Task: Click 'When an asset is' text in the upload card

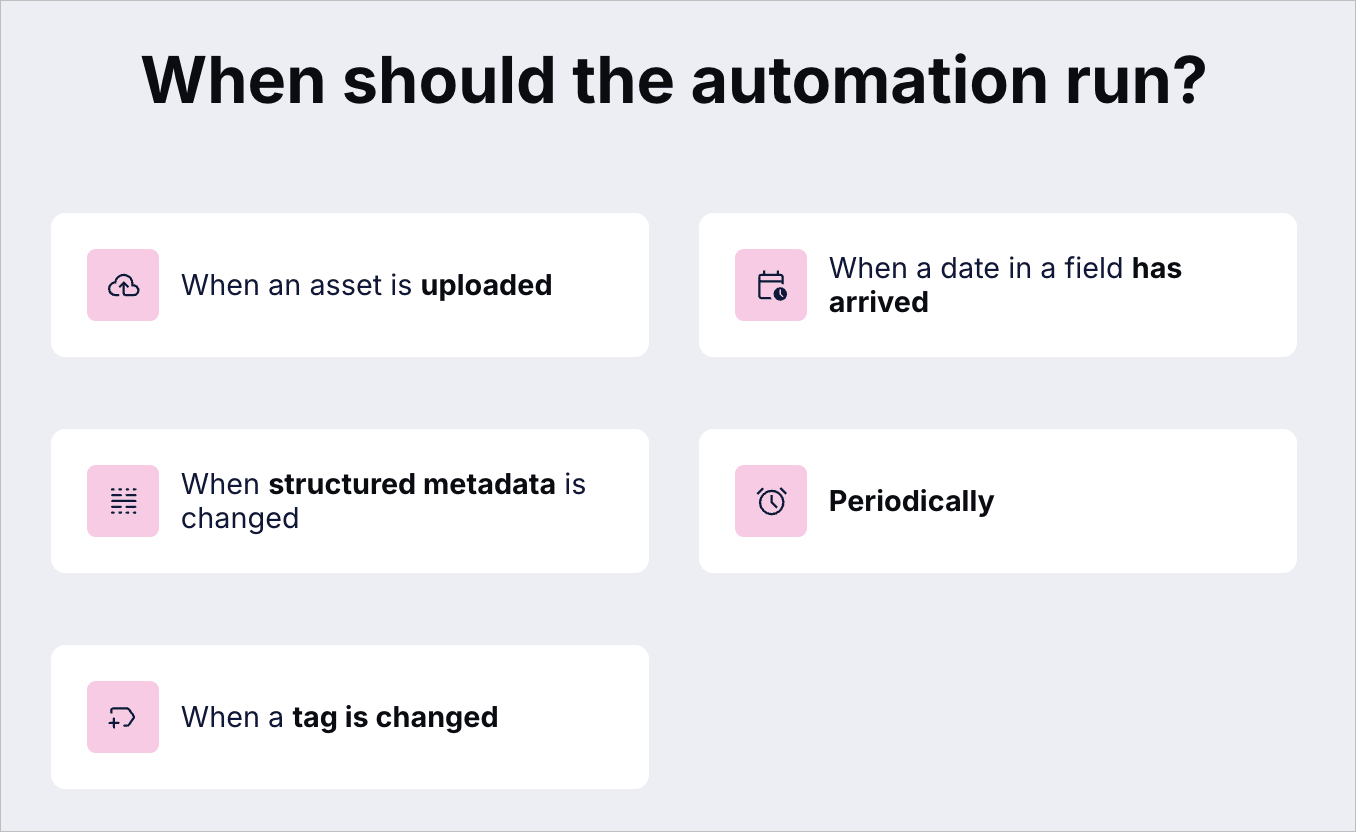Action: pyautogui.click(x=297, y=286)
